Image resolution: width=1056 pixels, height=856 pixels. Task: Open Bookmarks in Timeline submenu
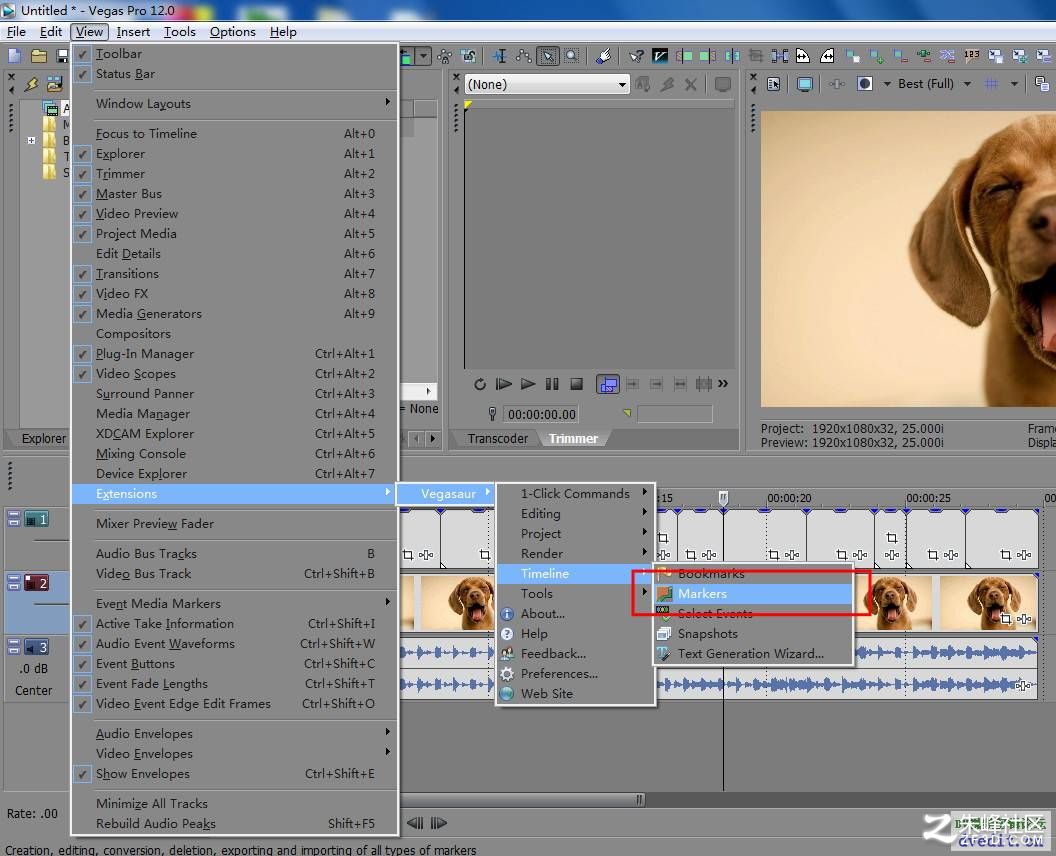(754, 574)
